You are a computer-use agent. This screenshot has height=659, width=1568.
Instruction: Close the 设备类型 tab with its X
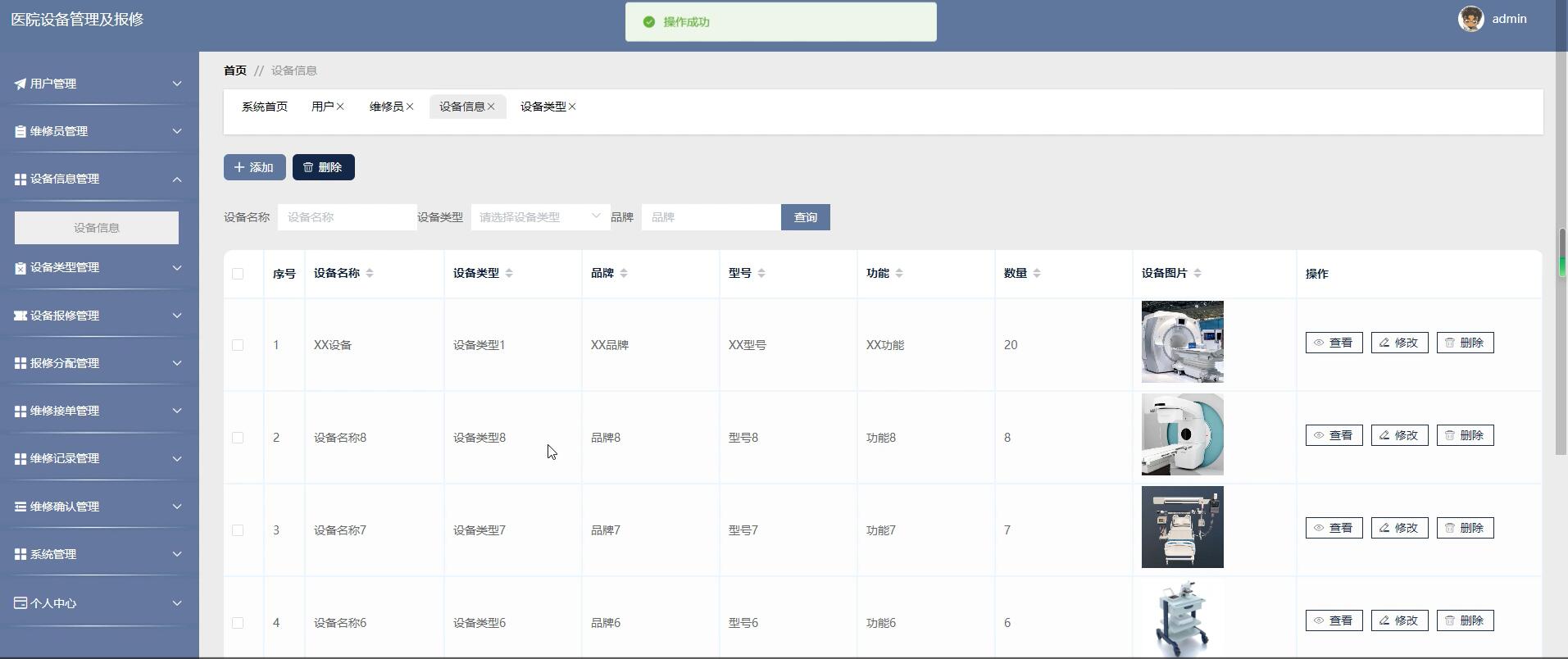tap(572, 107)
